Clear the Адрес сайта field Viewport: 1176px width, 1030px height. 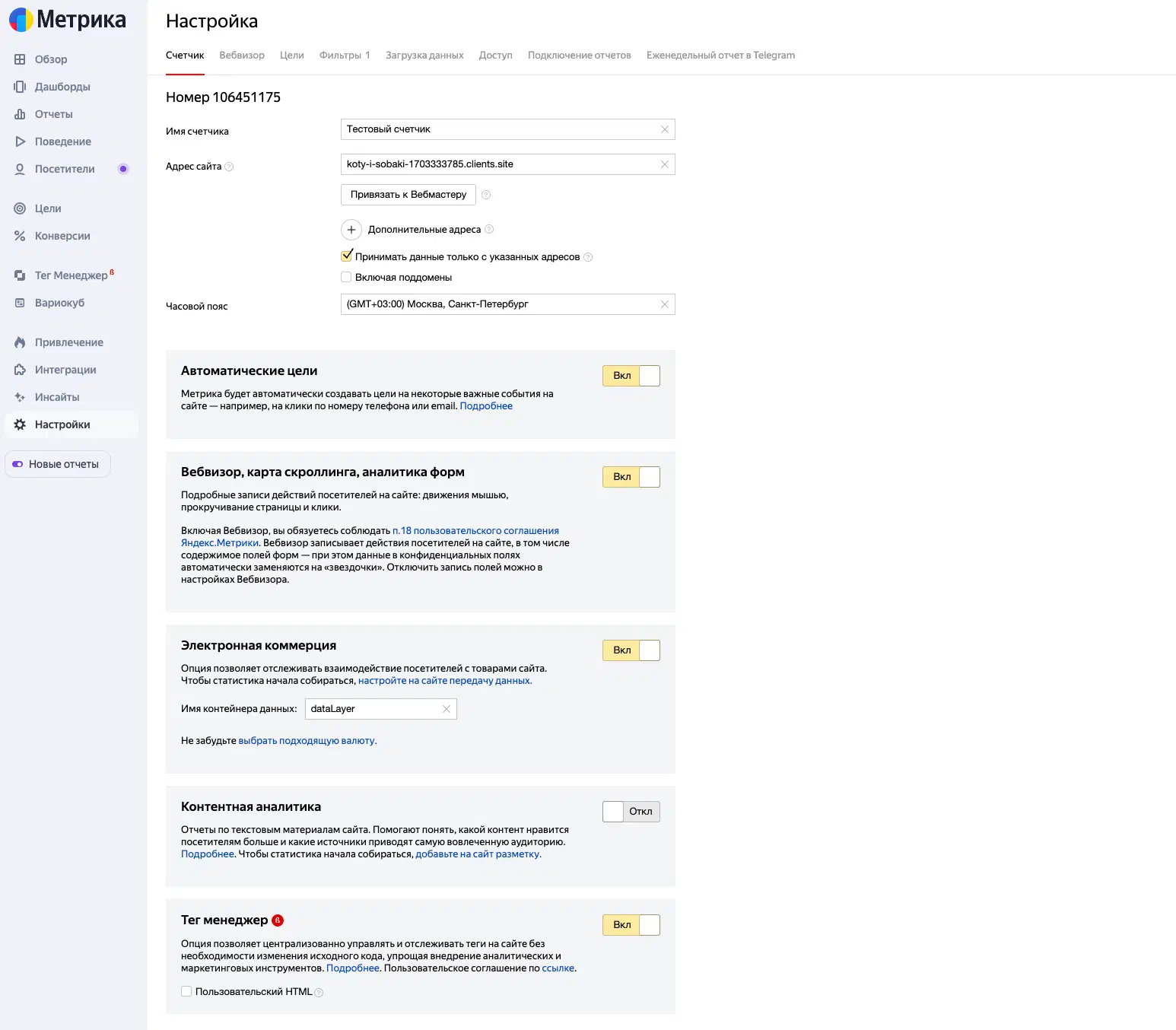coord(665,164)
